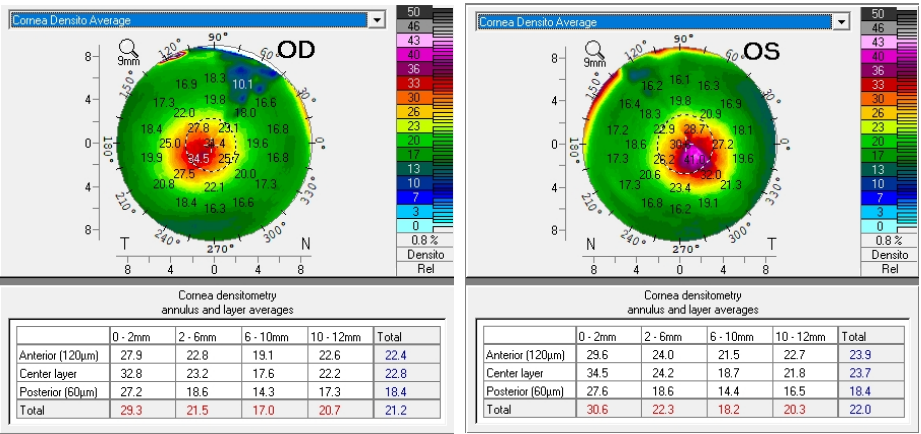Click overall total 21.2 in OD table
Viewport: 921px width, 434px height.
click(407, 410)
